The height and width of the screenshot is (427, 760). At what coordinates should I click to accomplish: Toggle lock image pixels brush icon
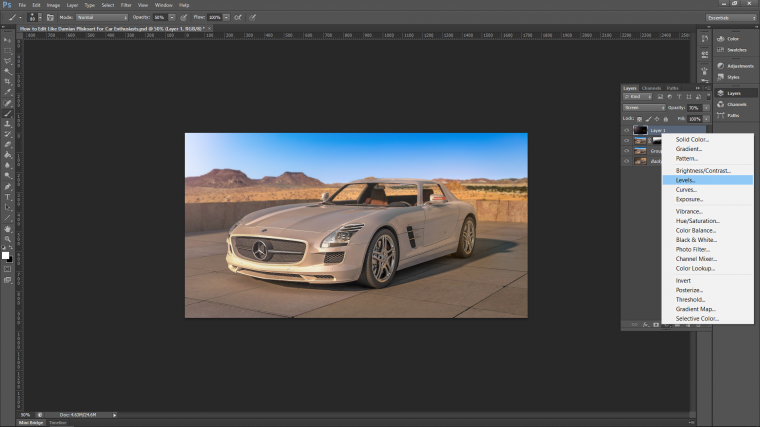(x=648, y=119)
